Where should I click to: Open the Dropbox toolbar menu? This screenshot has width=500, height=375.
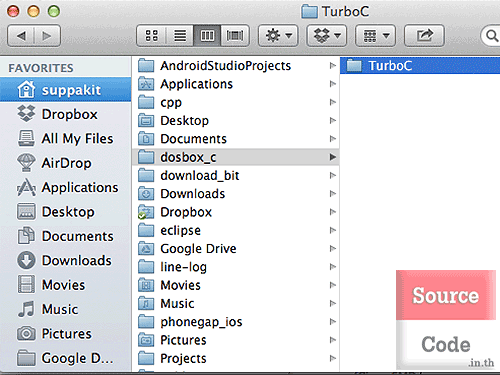(327, 35)
